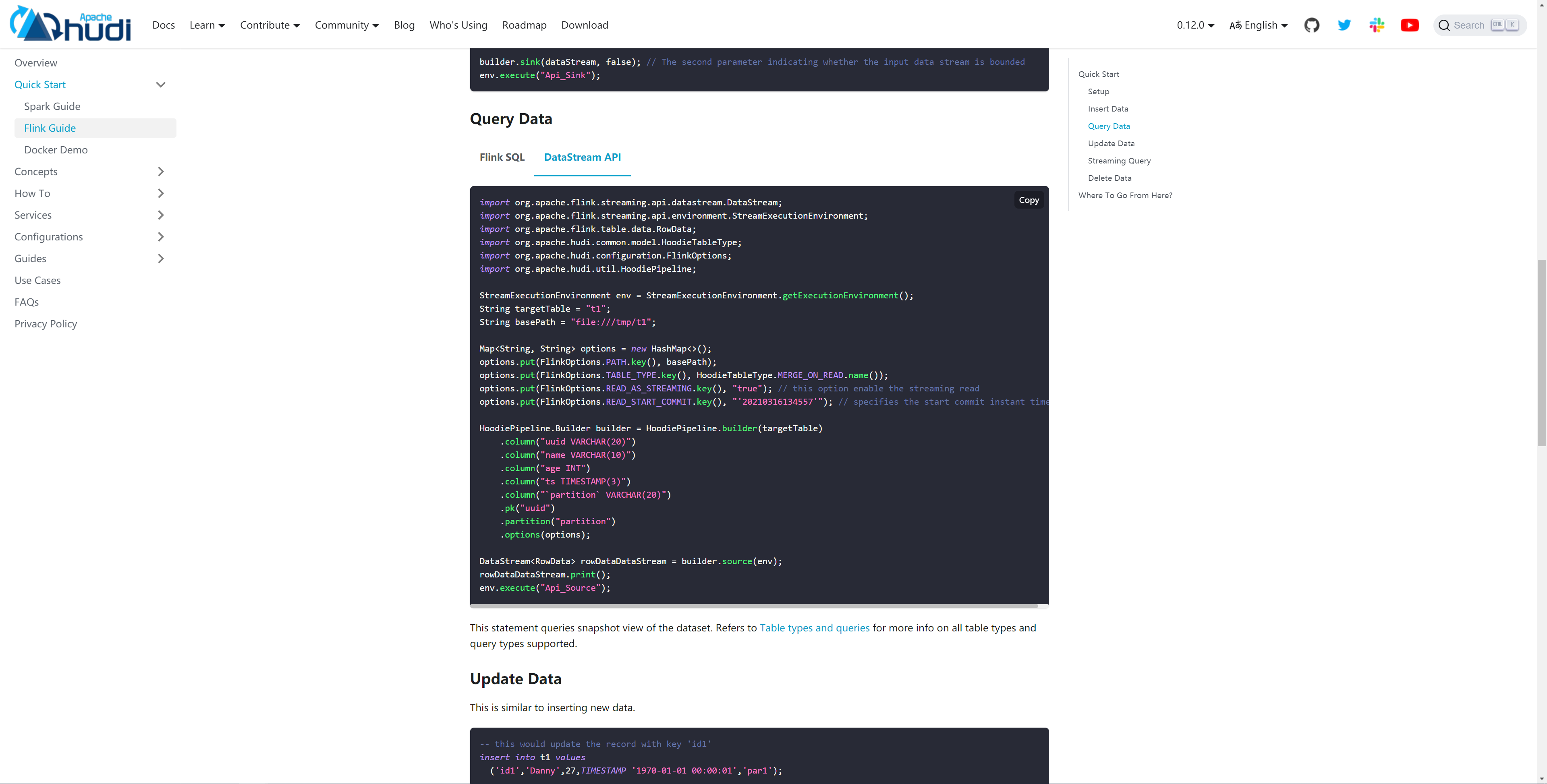This screenshot has width=1547, height=784.
Task: Switch to the Flink SQL tab
Action: 502,157
